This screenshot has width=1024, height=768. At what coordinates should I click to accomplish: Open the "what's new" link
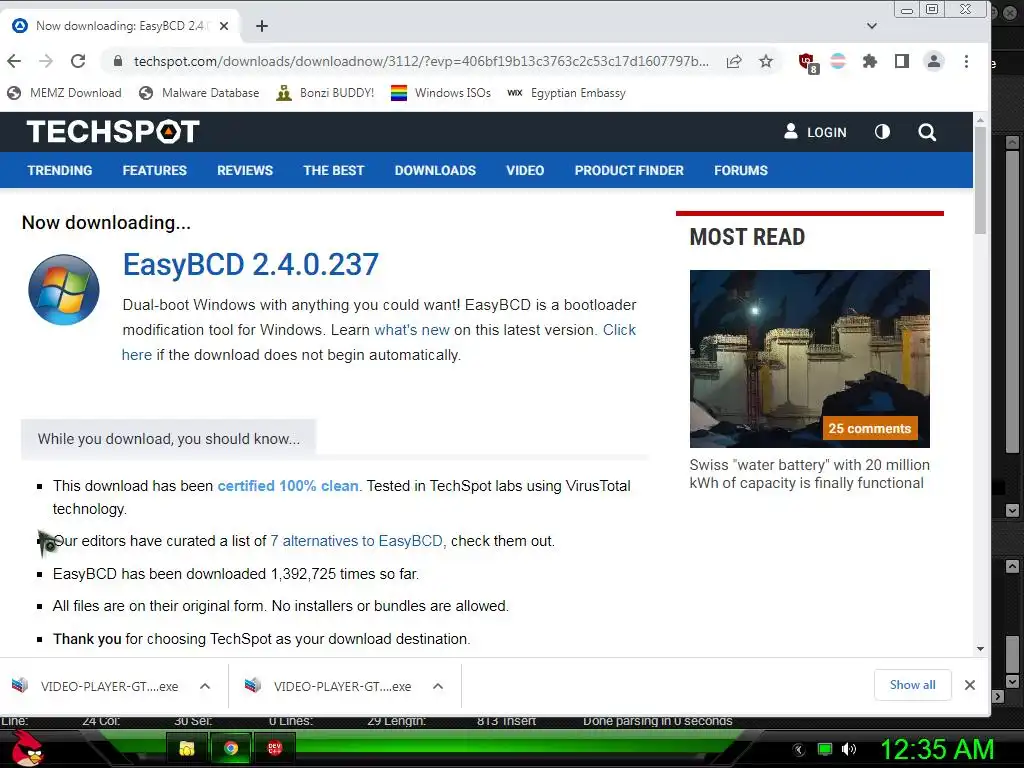412,330
